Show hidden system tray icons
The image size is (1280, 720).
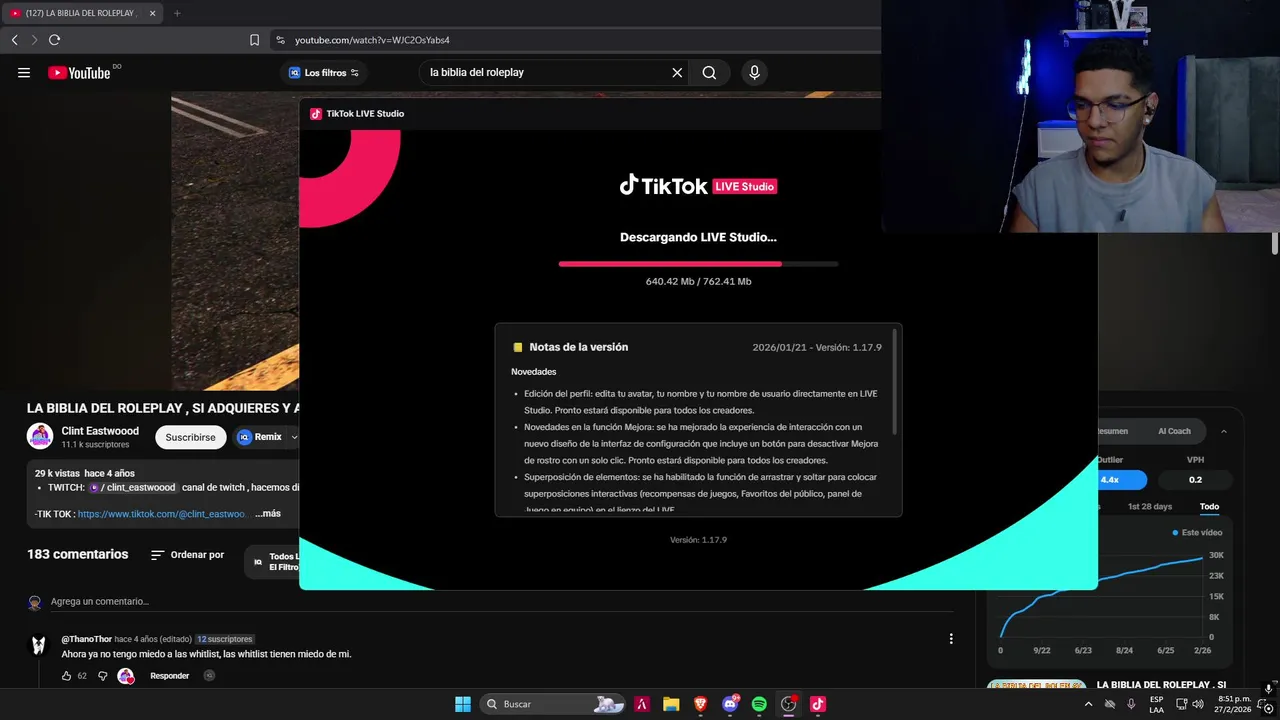pyautogui.click(x=1088, y=704)
